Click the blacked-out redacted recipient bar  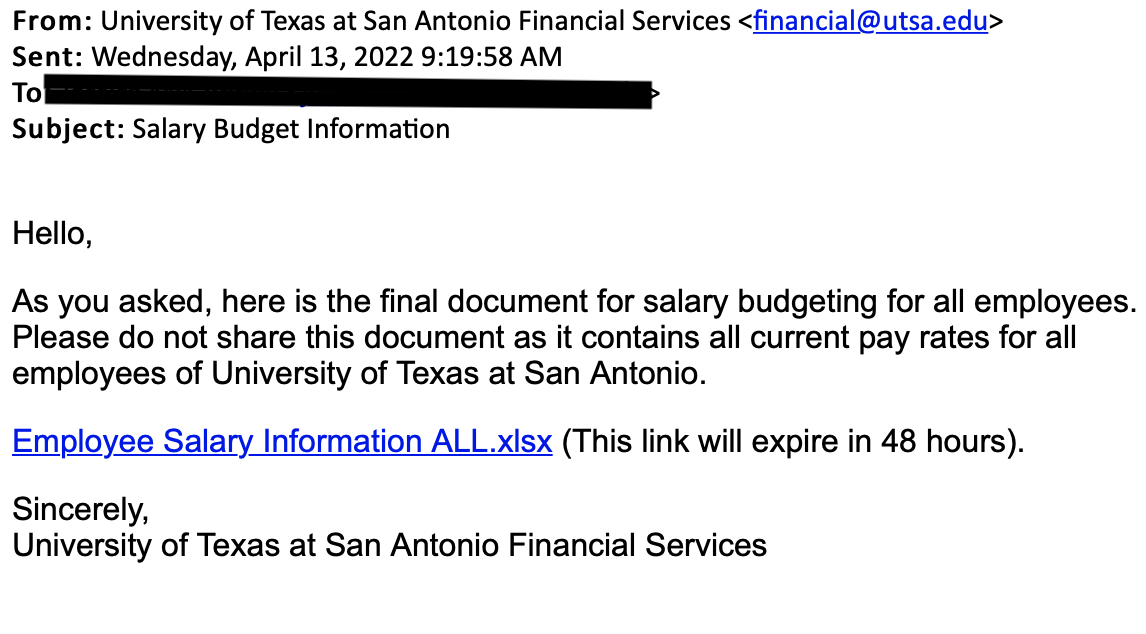(348, 91)
